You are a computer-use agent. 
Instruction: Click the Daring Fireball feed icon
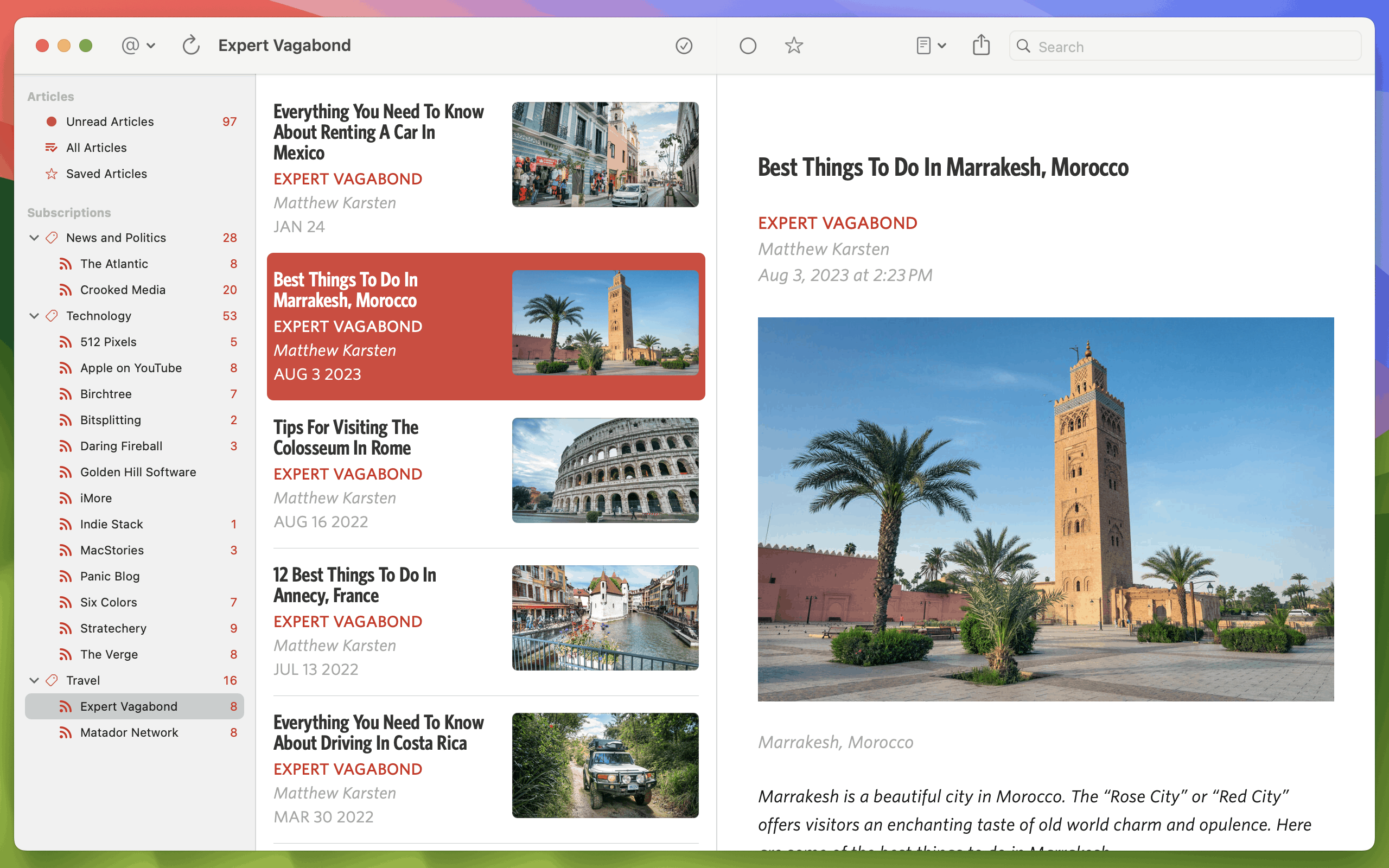pos(66,446)
